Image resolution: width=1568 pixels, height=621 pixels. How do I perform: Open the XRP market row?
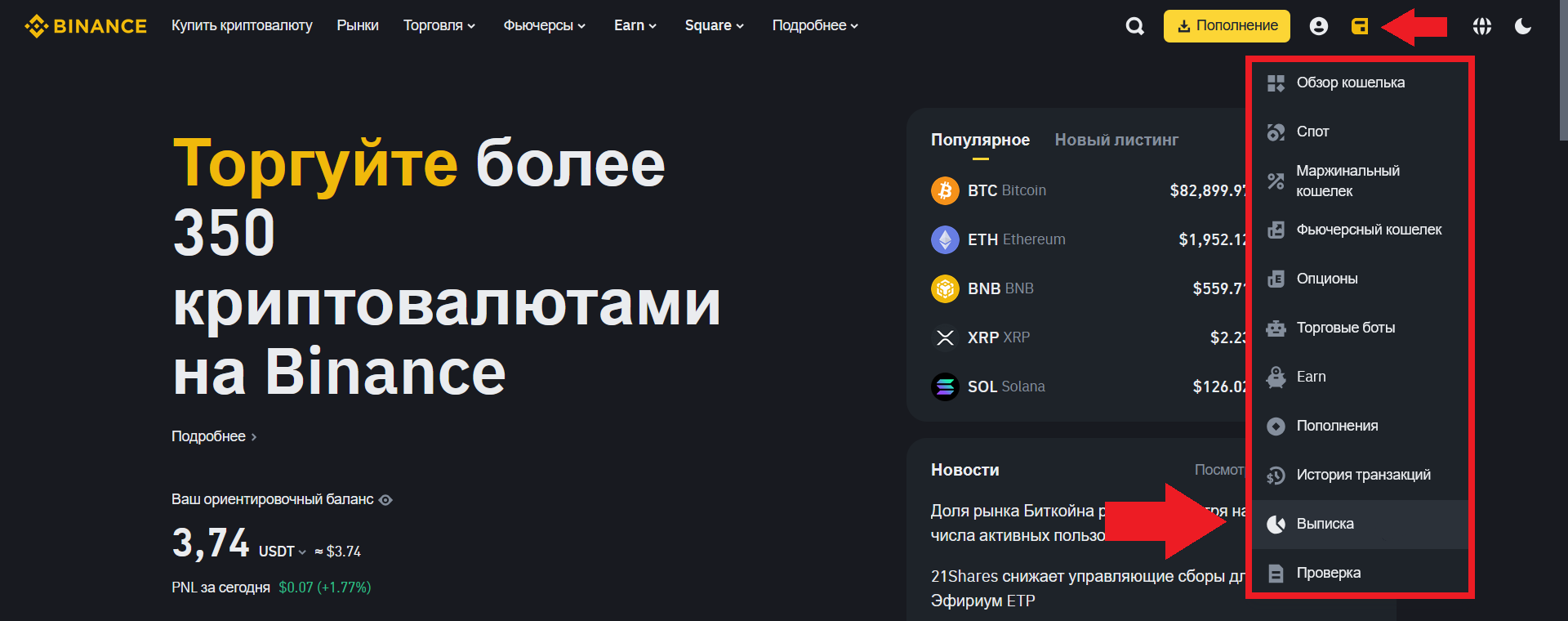pyautogui.click(x=1088, y=337)
